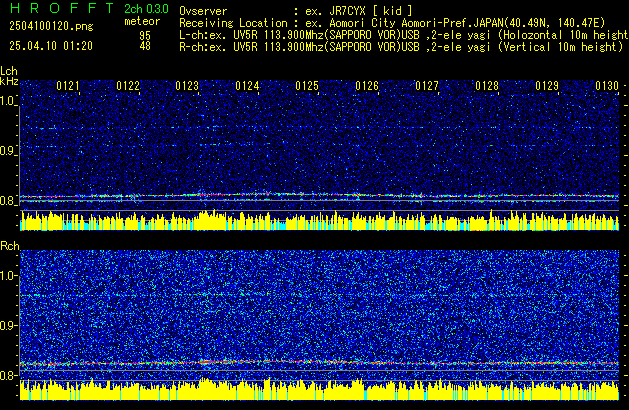629x410 pixels.
Task: Select the 0124 time marker
Action: click(247, 86)
